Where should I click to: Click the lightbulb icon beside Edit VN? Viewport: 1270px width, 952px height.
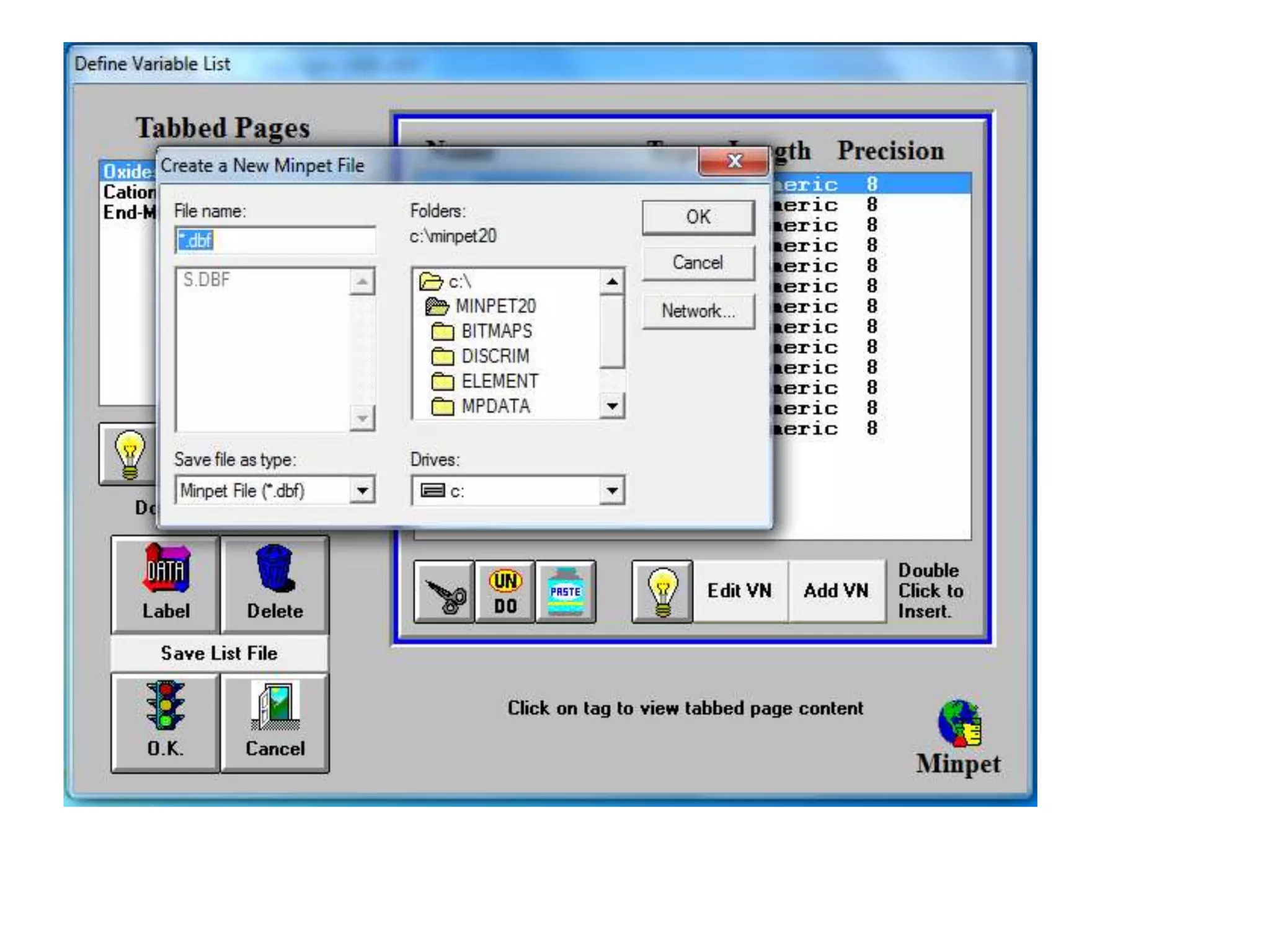[662, 592]
